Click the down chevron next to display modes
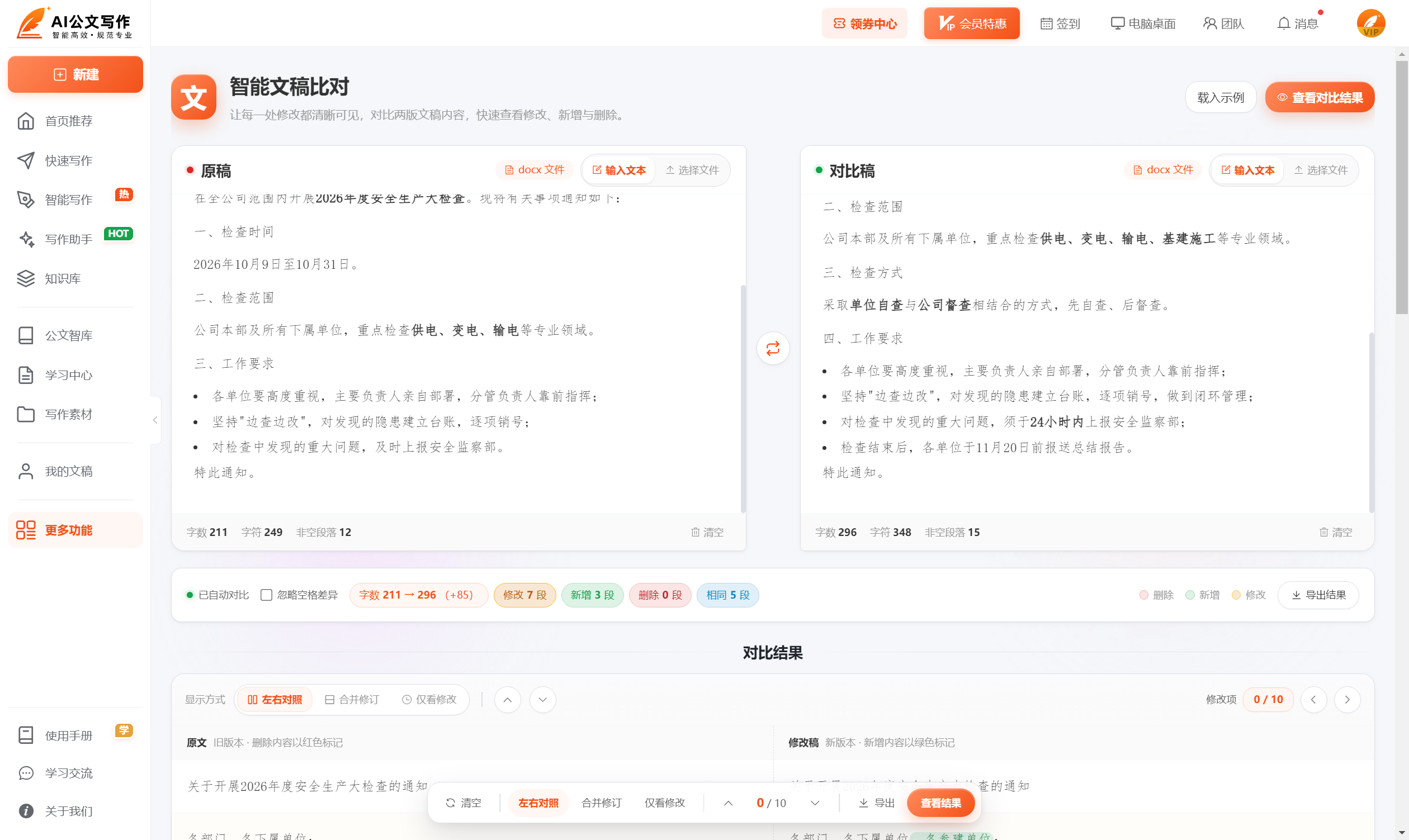The height and width of the screenshot is (840, 1409). tap(542, 700)
